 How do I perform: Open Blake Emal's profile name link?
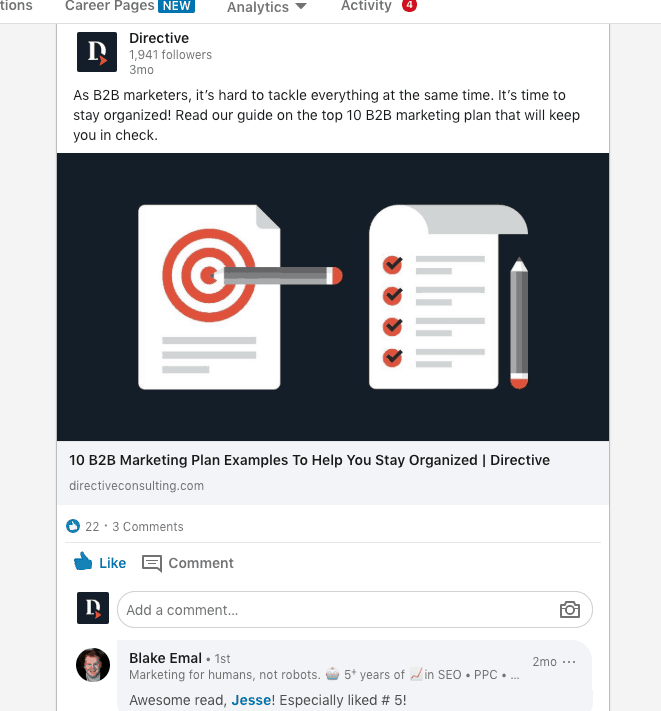tap(165, 658)
